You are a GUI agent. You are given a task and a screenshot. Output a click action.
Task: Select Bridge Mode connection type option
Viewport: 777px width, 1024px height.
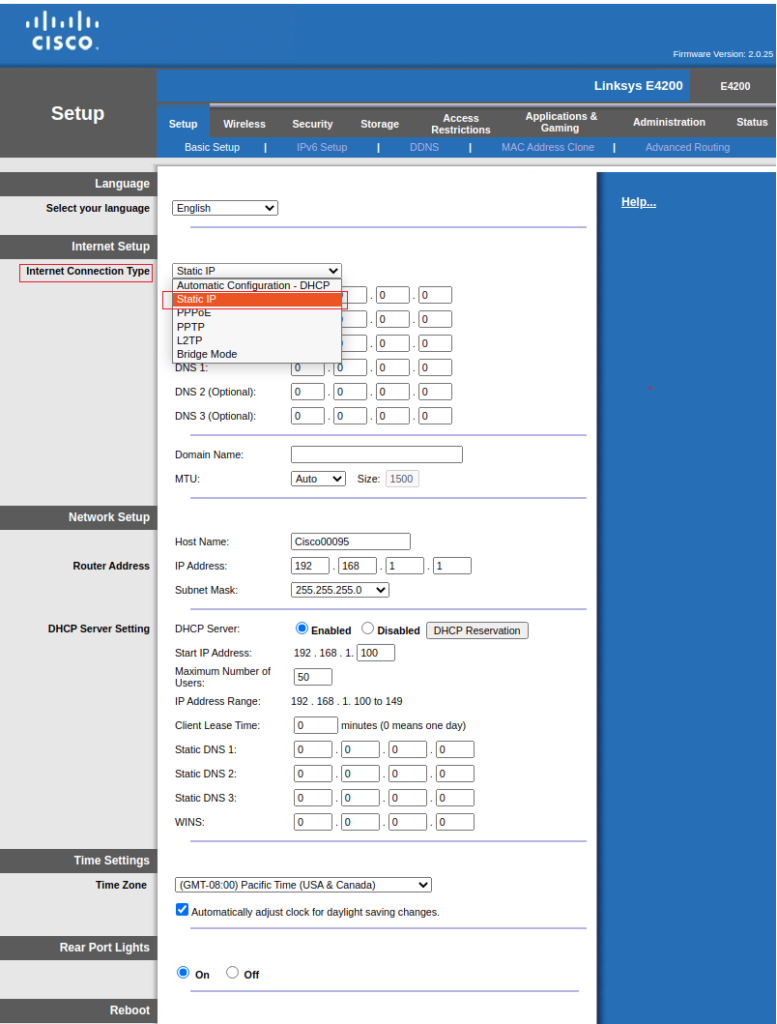(x=207, y=354)
